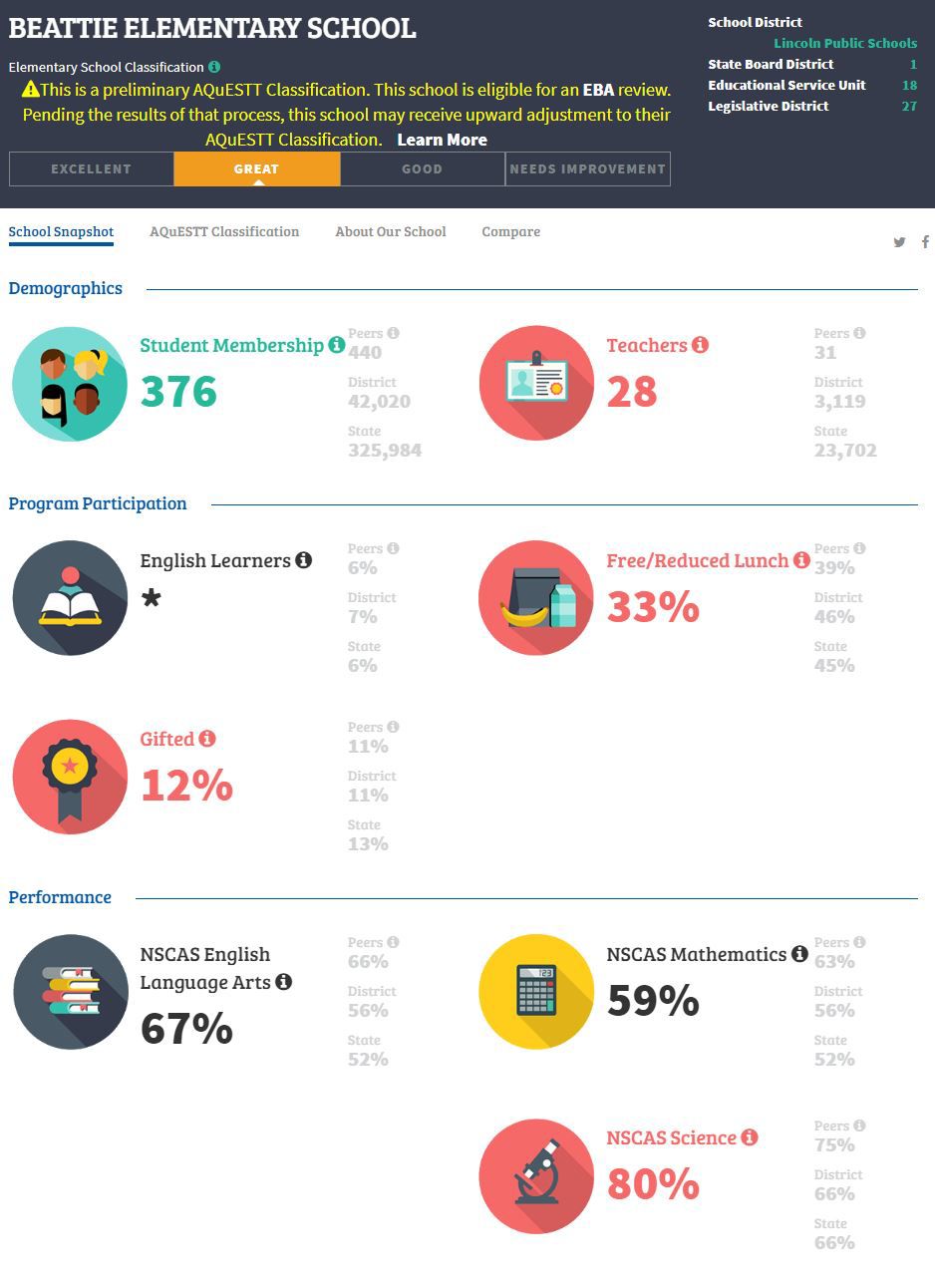Click info icon next to Free/Reduced Lunch

800,560
